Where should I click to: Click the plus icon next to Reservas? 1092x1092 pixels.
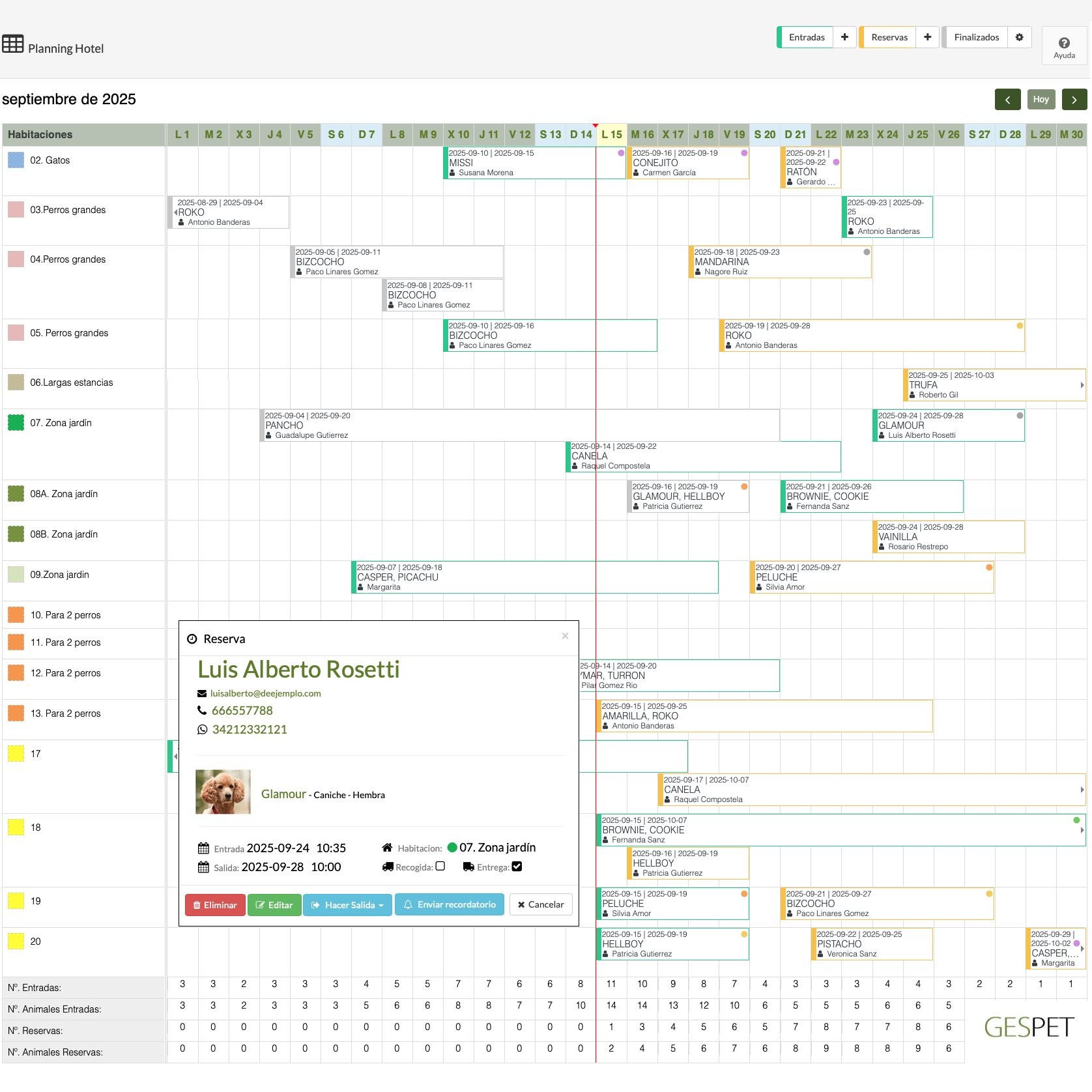tap(927, 37)
